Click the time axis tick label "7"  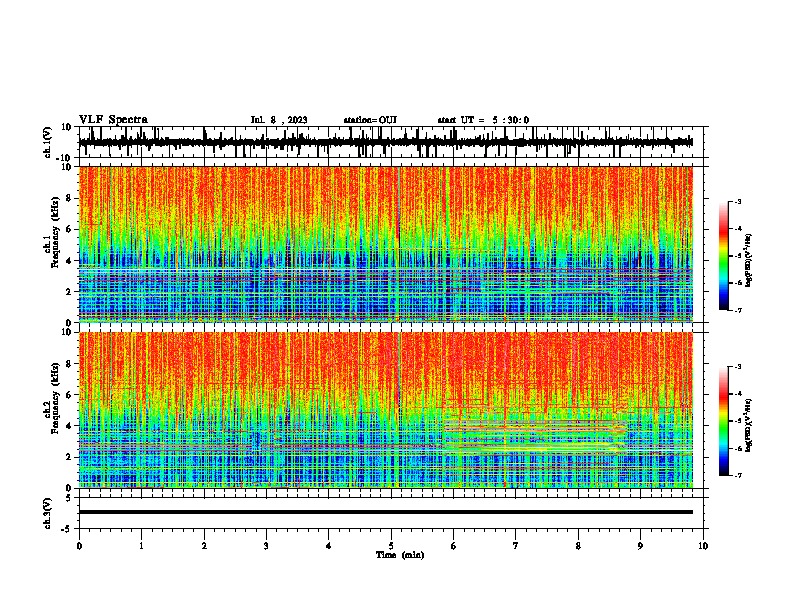[516, 546]
